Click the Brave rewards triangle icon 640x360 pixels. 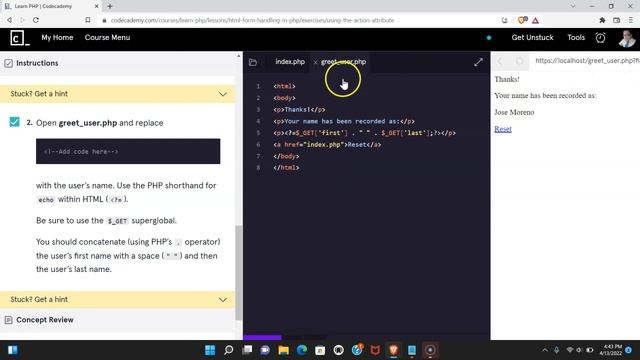coord(535,20)
